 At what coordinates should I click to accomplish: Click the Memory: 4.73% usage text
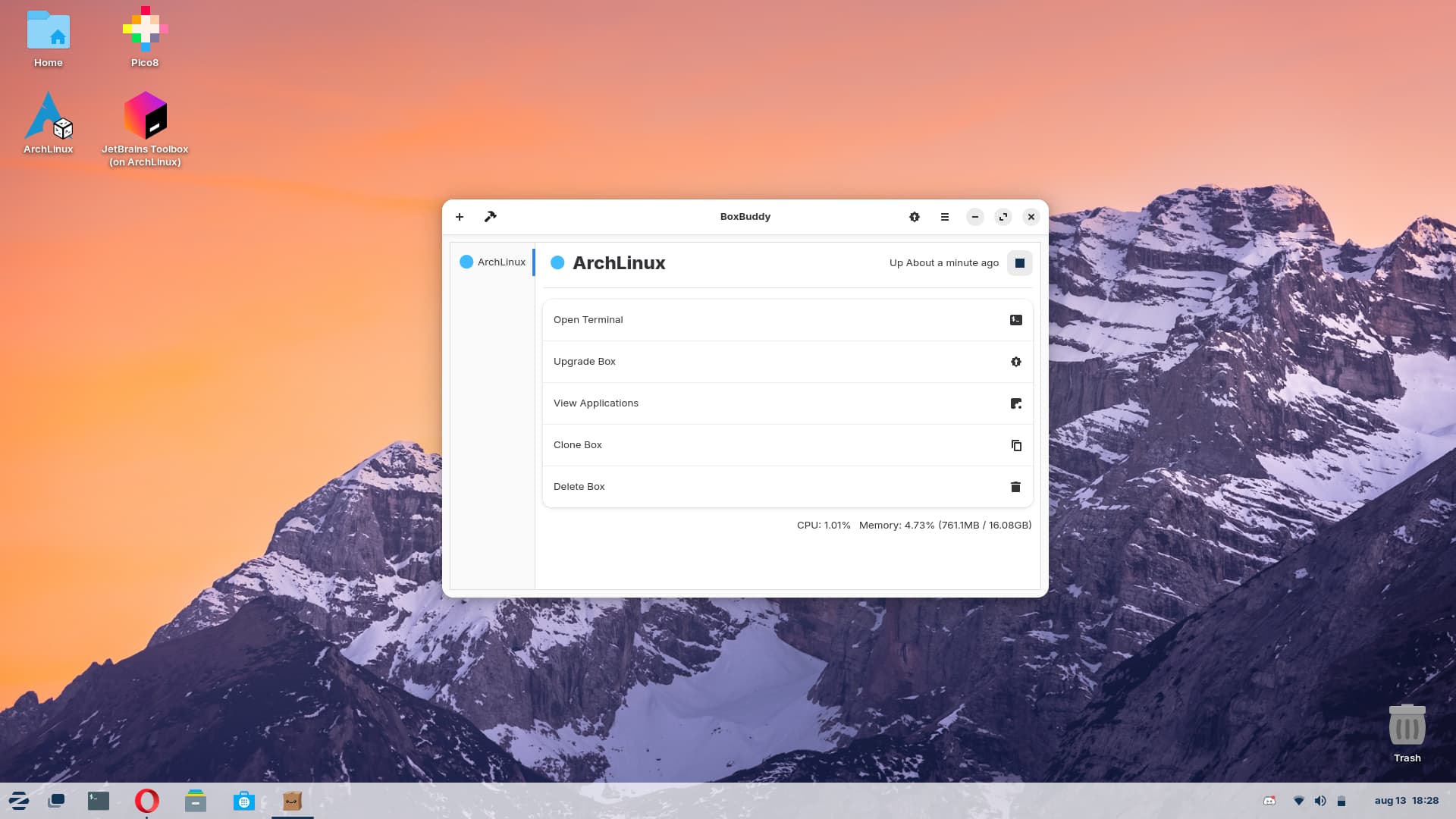tap(945, 525)
